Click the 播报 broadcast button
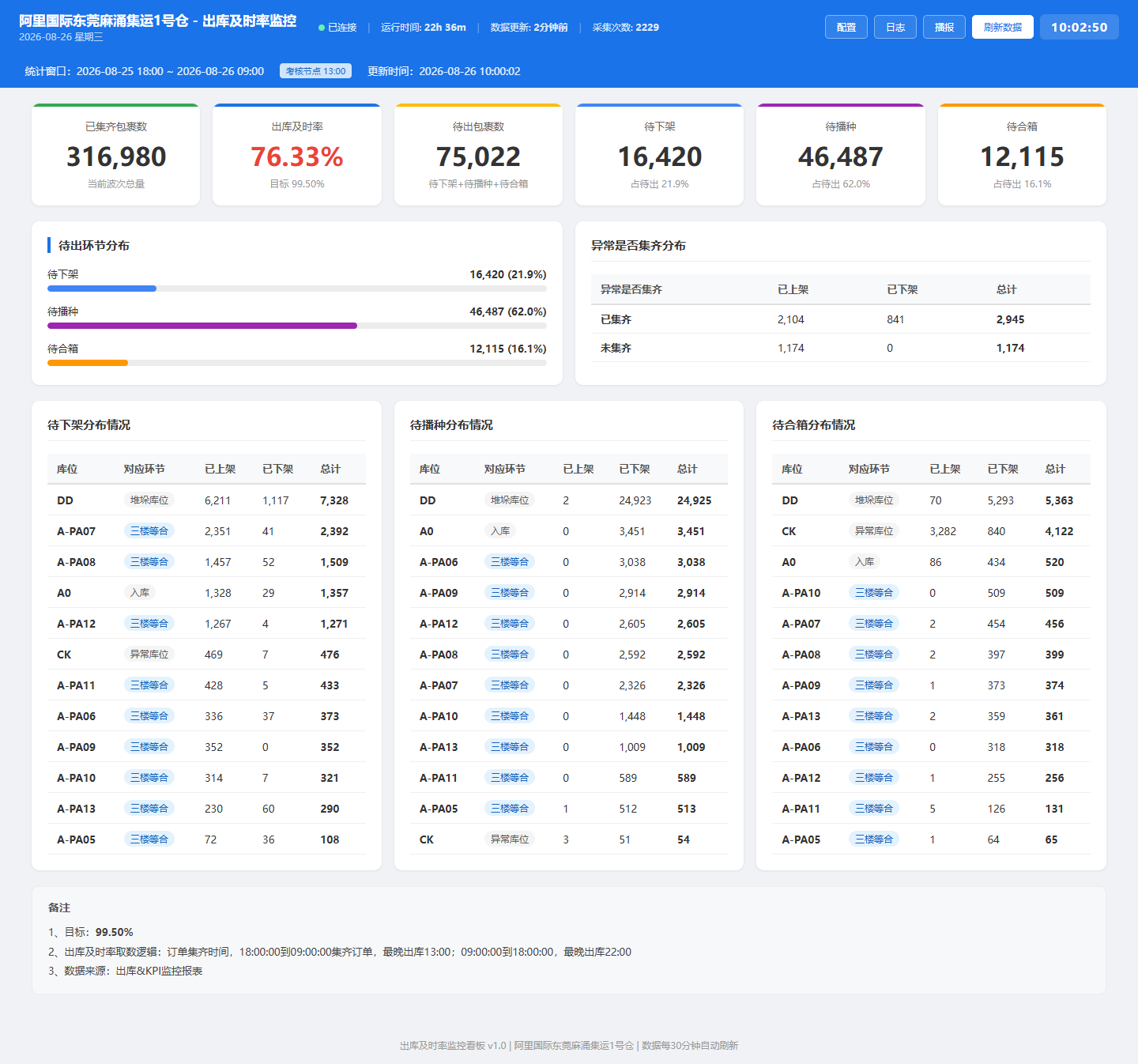The height and width of the screenshot is (1064, 1138). pyautogui.click(x=944, y=27)
